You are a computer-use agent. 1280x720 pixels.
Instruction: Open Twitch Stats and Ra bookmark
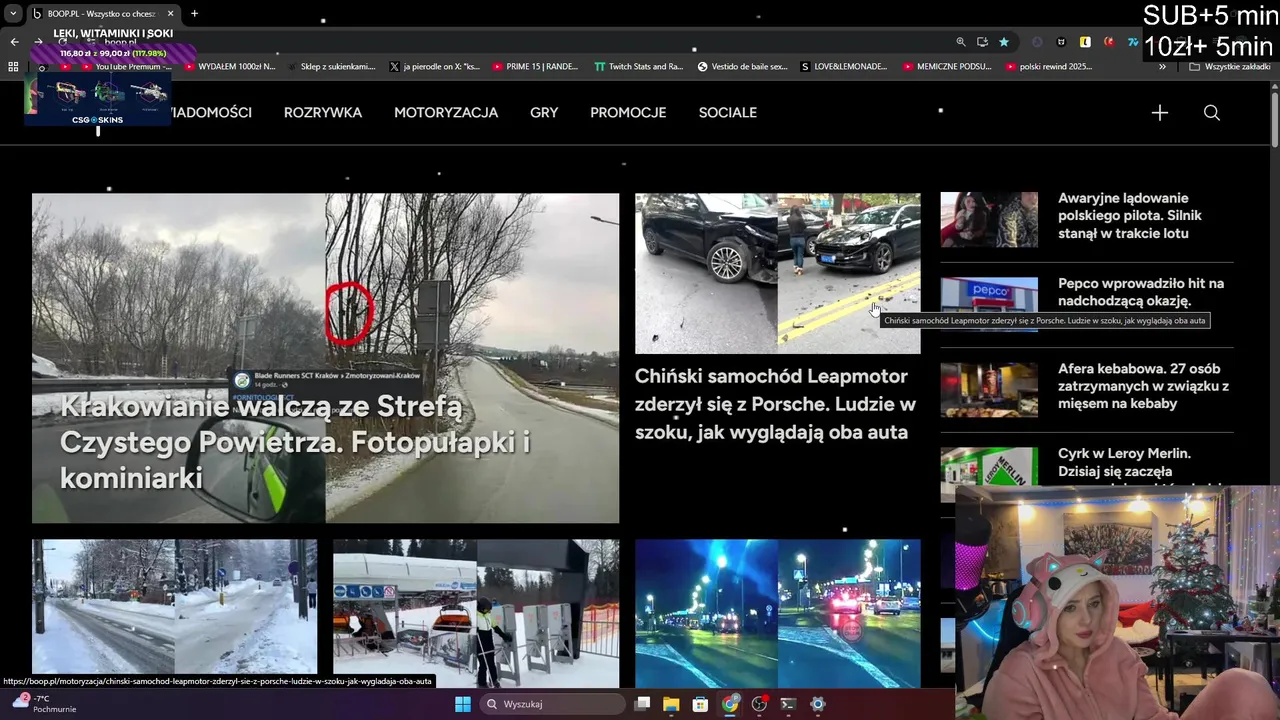(x=638, y=67)
